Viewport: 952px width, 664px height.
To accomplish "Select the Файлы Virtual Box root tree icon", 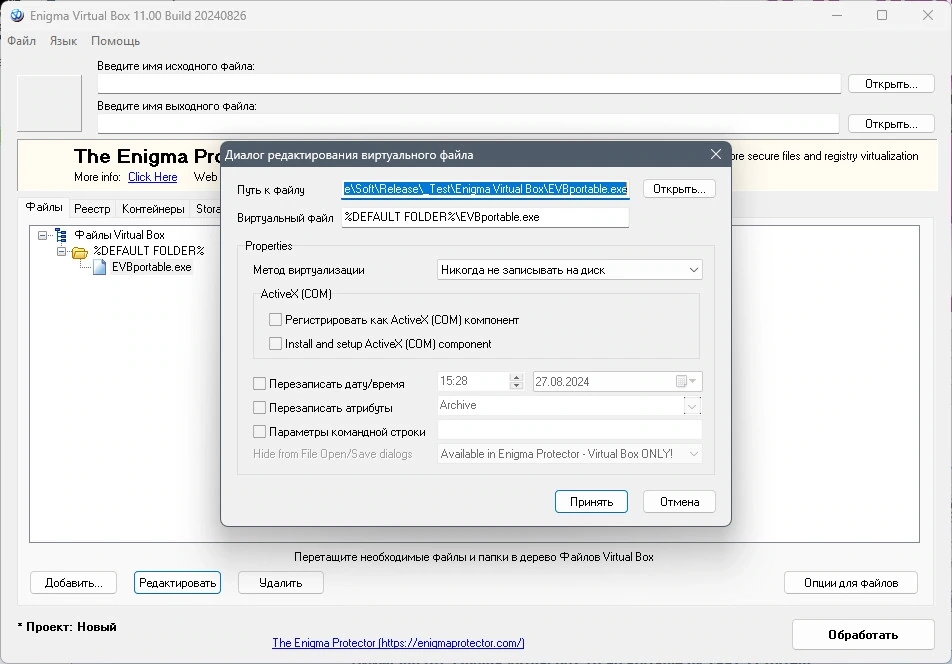I will [61, 235].
